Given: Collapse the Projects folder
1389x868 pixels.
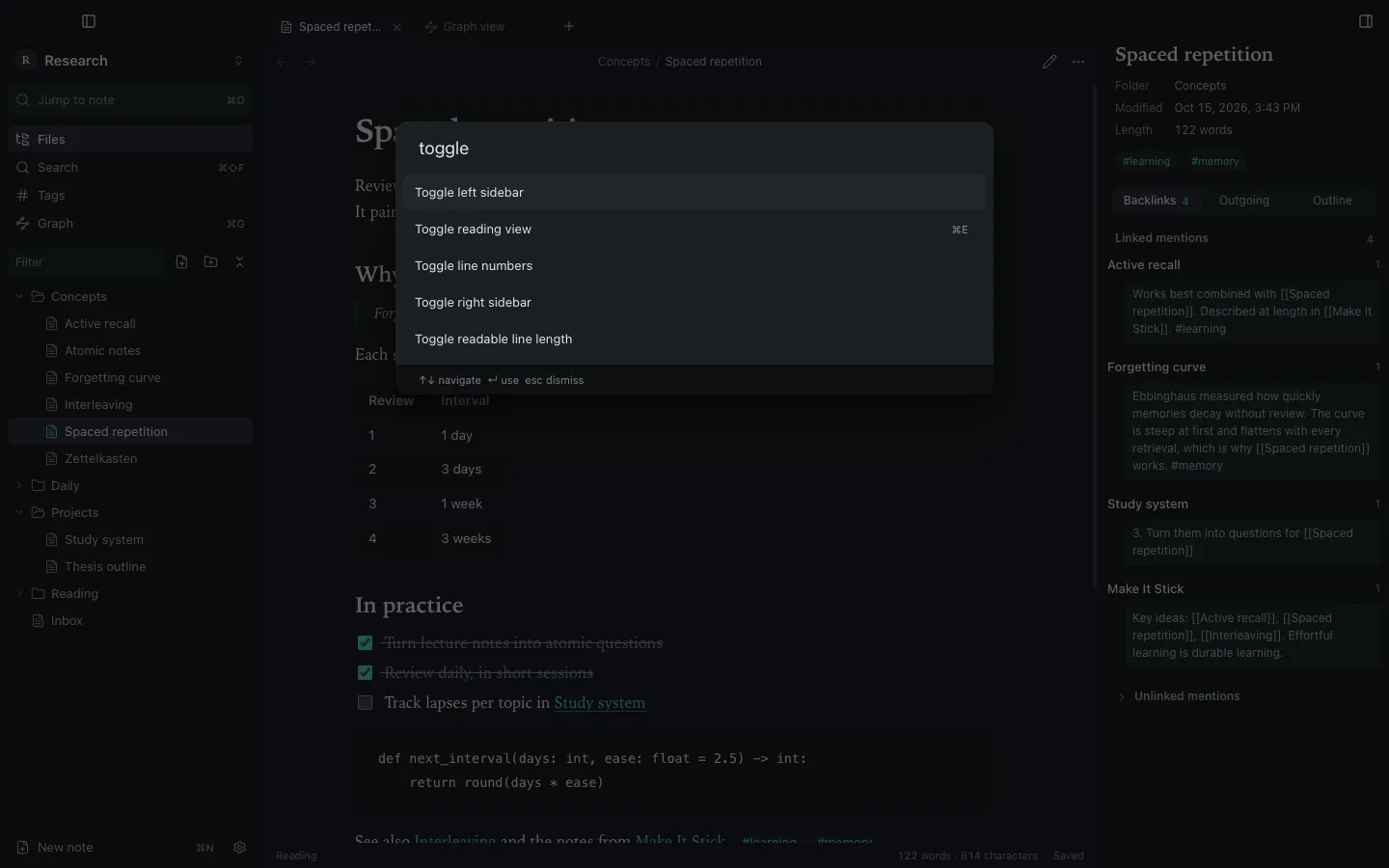Looking at the screenshot, I should (19, 512).
